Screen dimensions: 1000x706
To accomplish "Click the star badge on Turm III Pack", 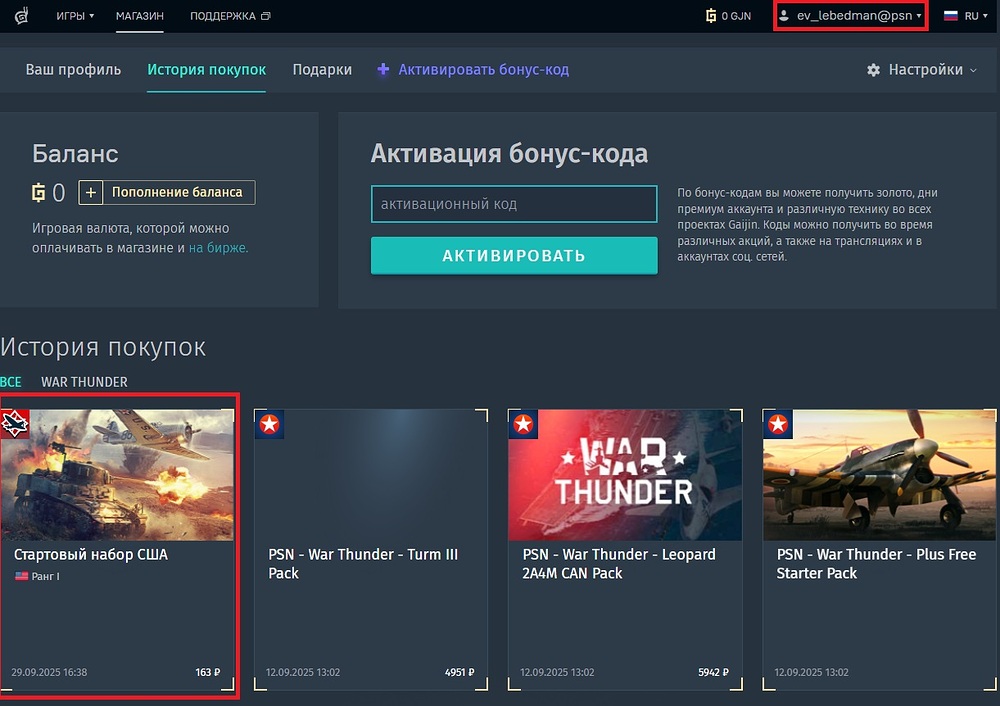I will pyautogui.click(x=270, y=424).
